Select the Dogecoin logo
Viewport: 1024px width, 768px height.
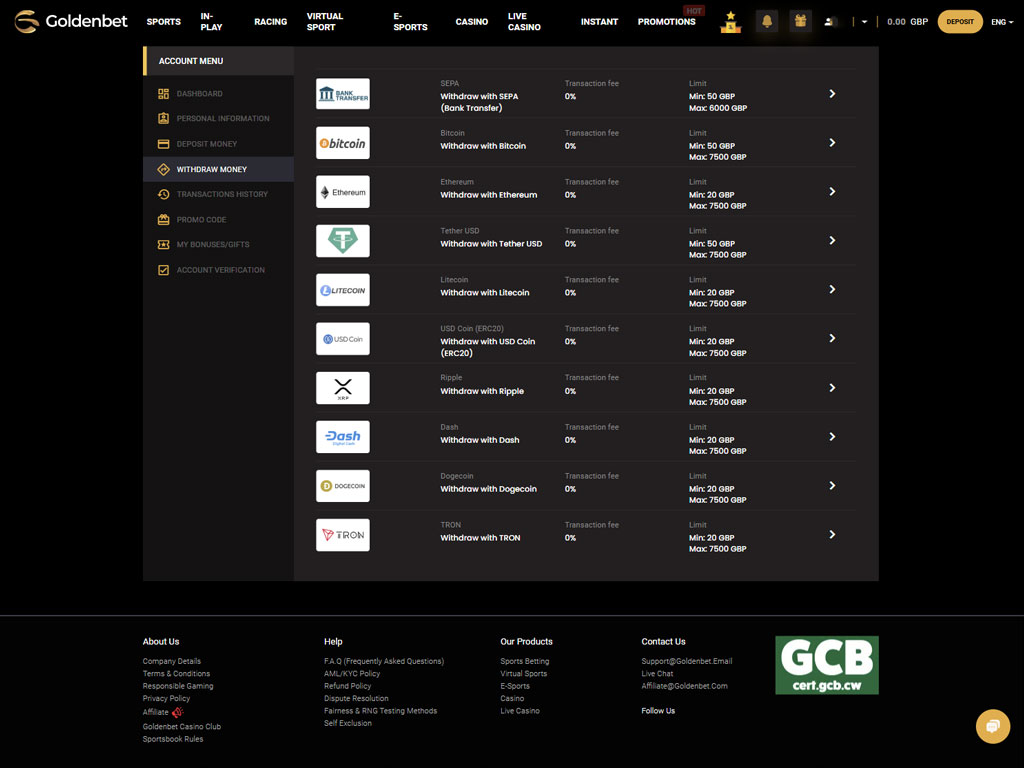[343, 486]
